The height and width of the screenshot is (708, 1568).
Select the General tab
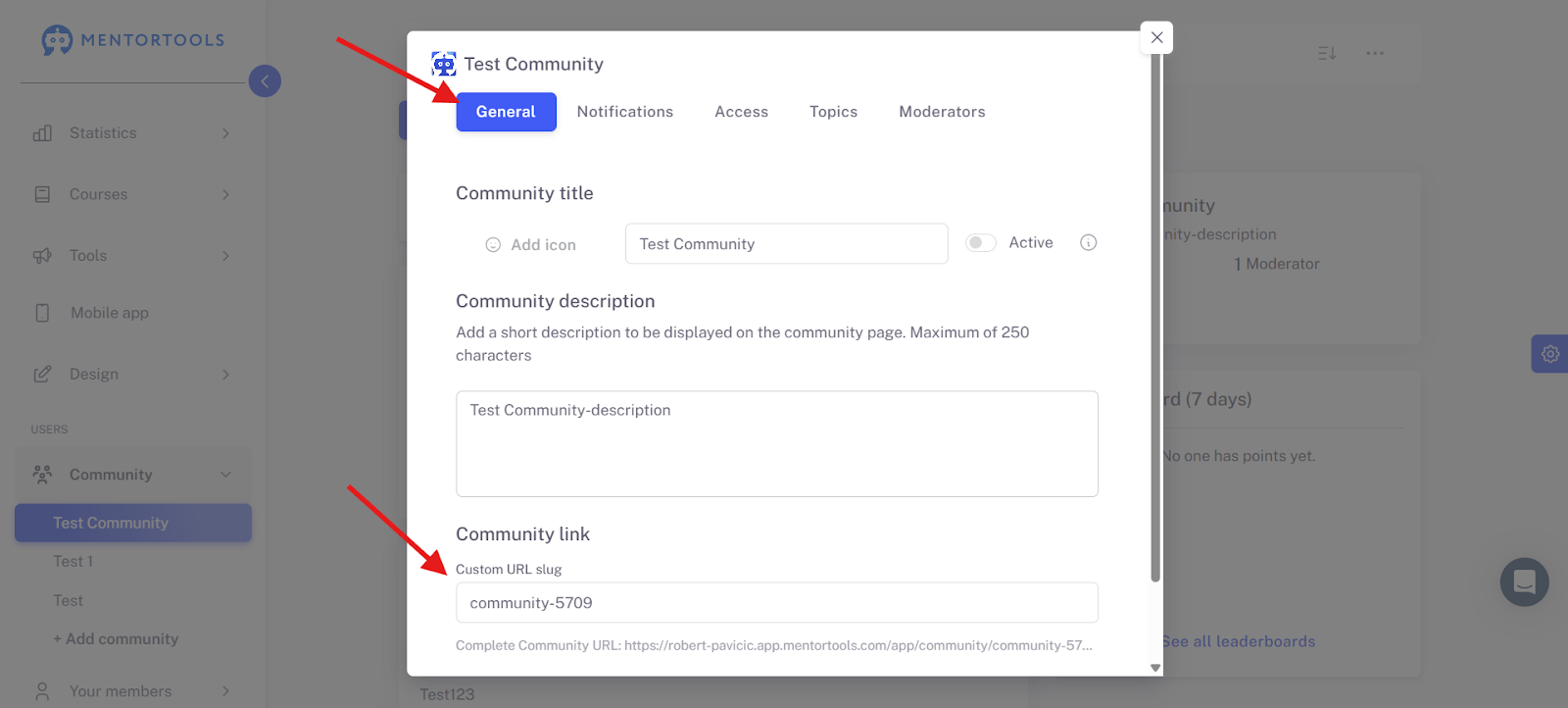[506, 112]
